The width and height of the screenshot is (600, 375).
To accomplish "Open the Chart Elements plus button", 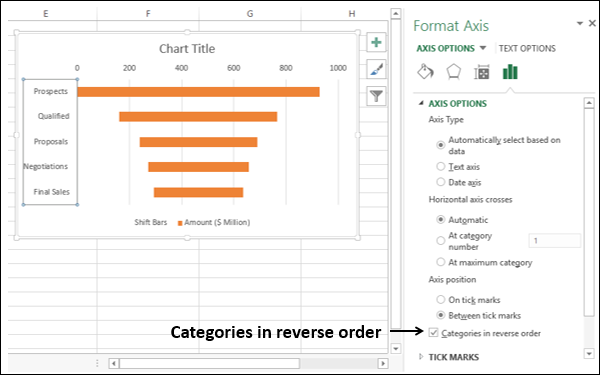I will coord(376,42).
